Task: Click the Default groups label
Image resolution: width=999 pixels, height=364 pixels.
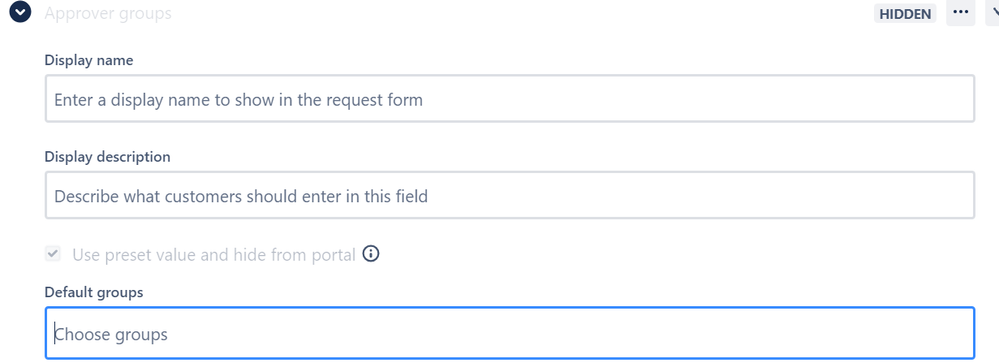Action: tap(94, 293)
